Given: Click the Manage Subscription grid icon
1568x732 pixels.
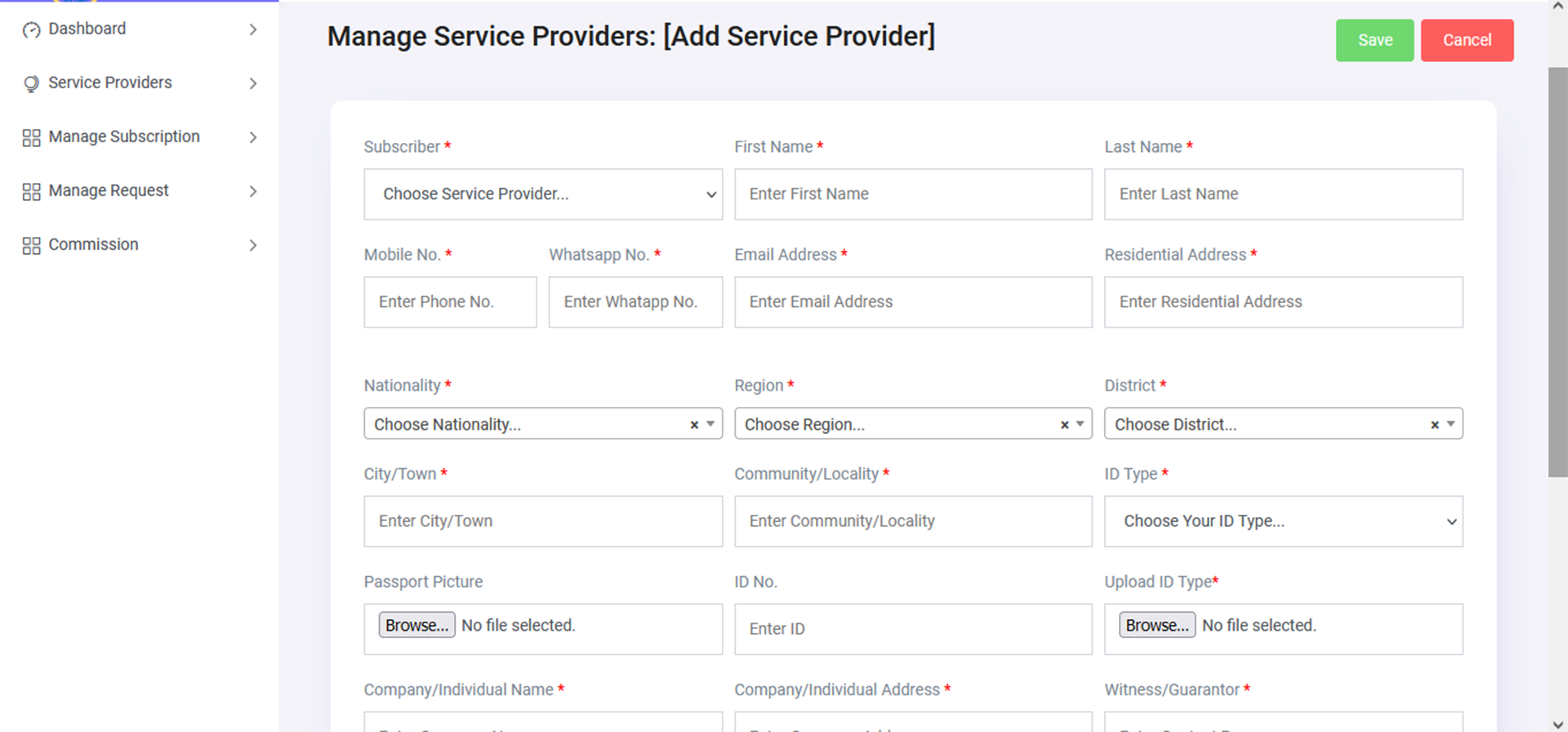Looking at the screenshot, I should 31,138.
